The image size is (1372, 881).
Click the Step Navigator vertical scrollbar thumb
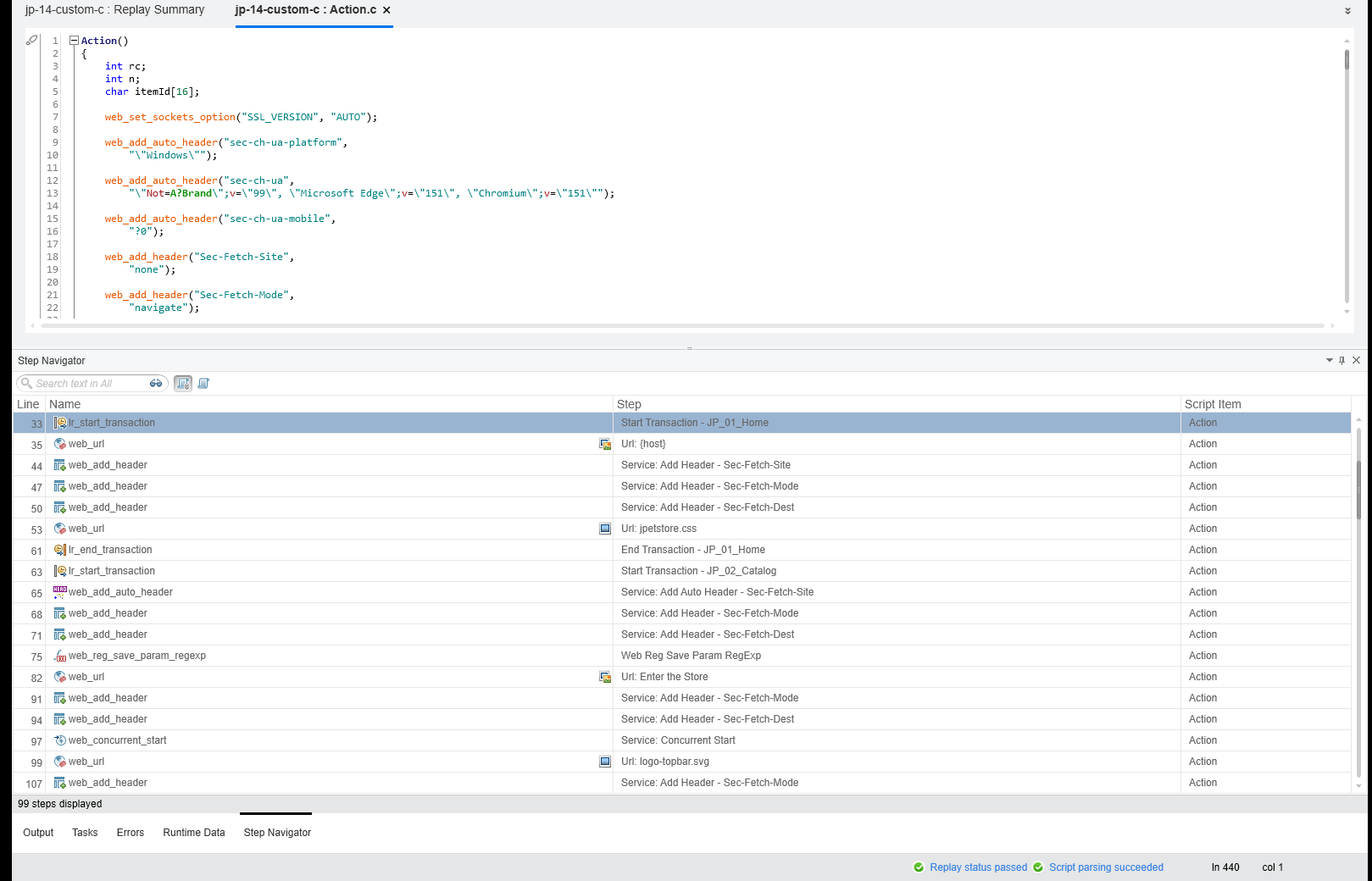click(x=1359, y=489)
